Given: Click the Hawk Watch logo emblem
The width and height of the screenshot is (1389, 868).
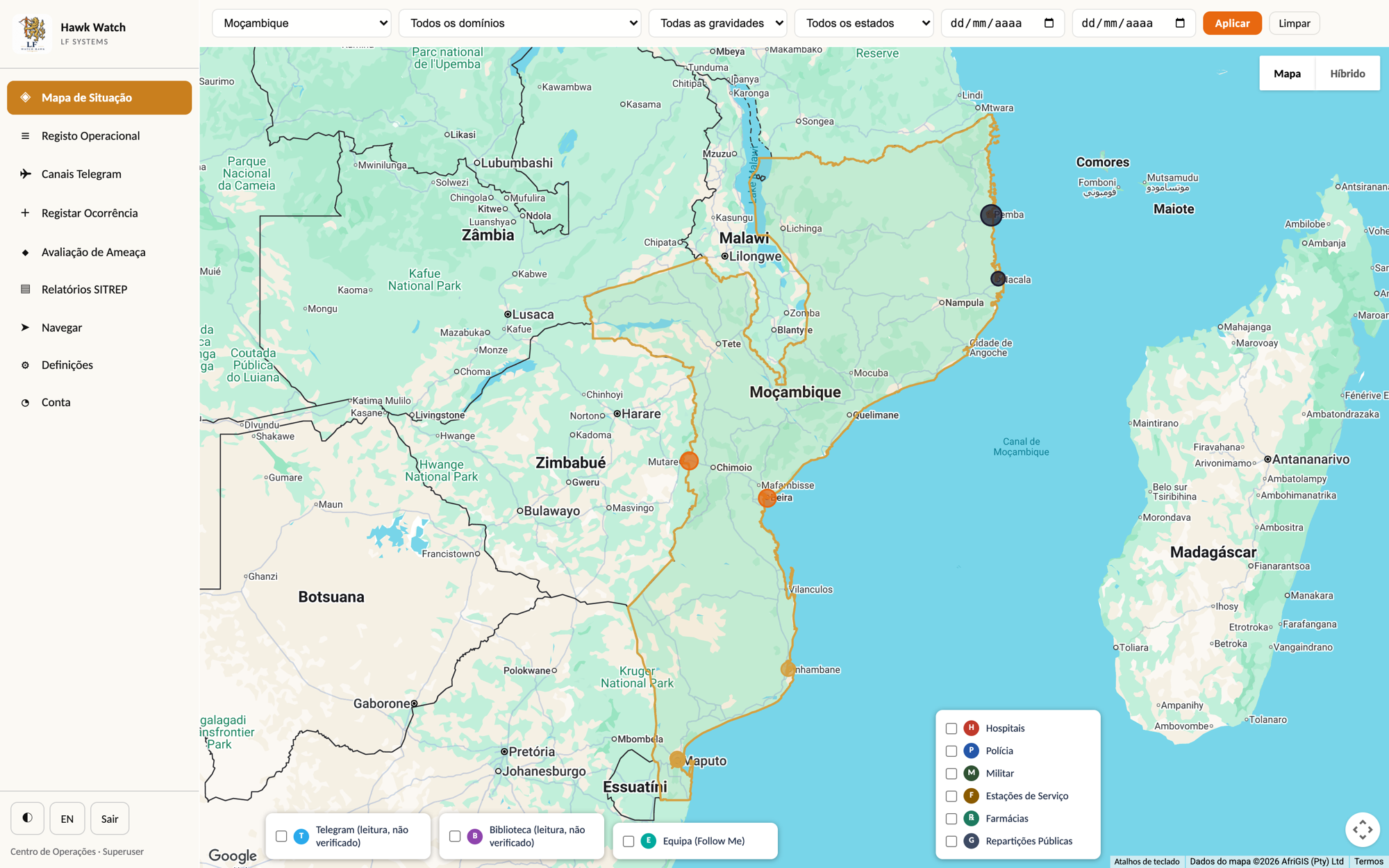Looking at the screenshot, I should pos(32,33).
